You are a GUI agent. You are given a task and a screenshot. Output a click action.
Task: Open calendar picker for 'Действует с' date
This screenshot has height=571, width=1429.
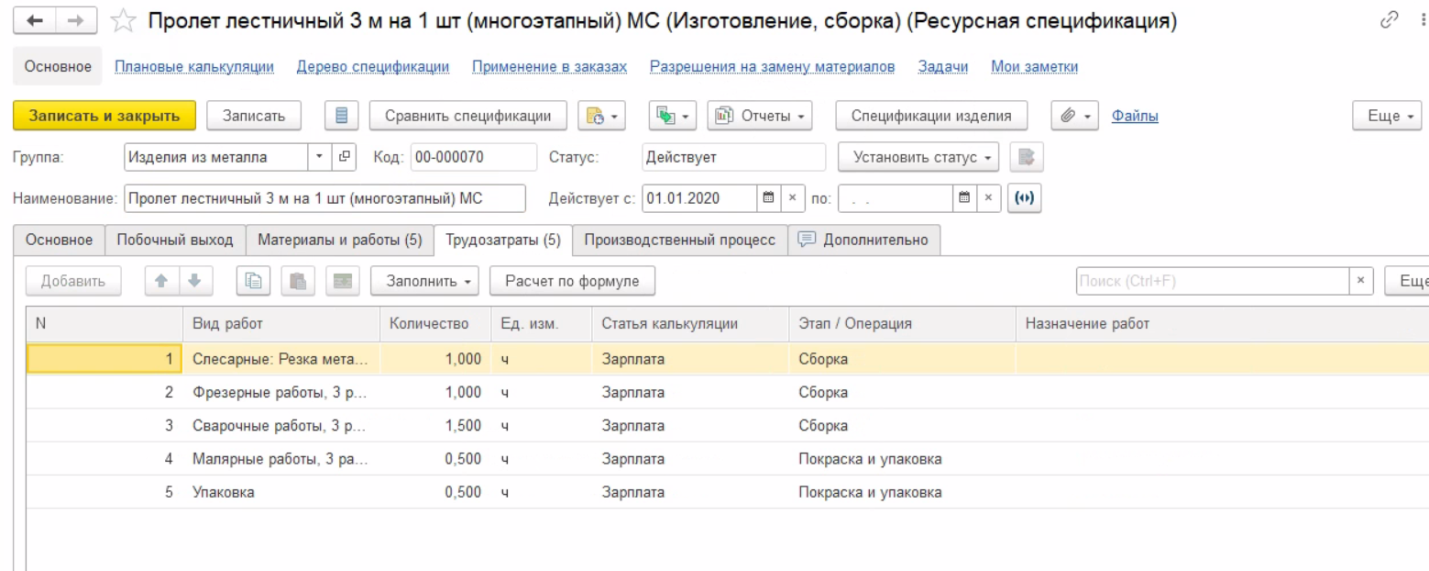[768, 198]
